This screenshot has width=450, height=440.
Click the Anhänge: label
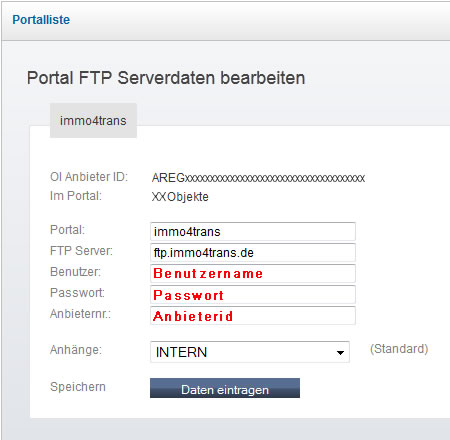coord(76,350)
